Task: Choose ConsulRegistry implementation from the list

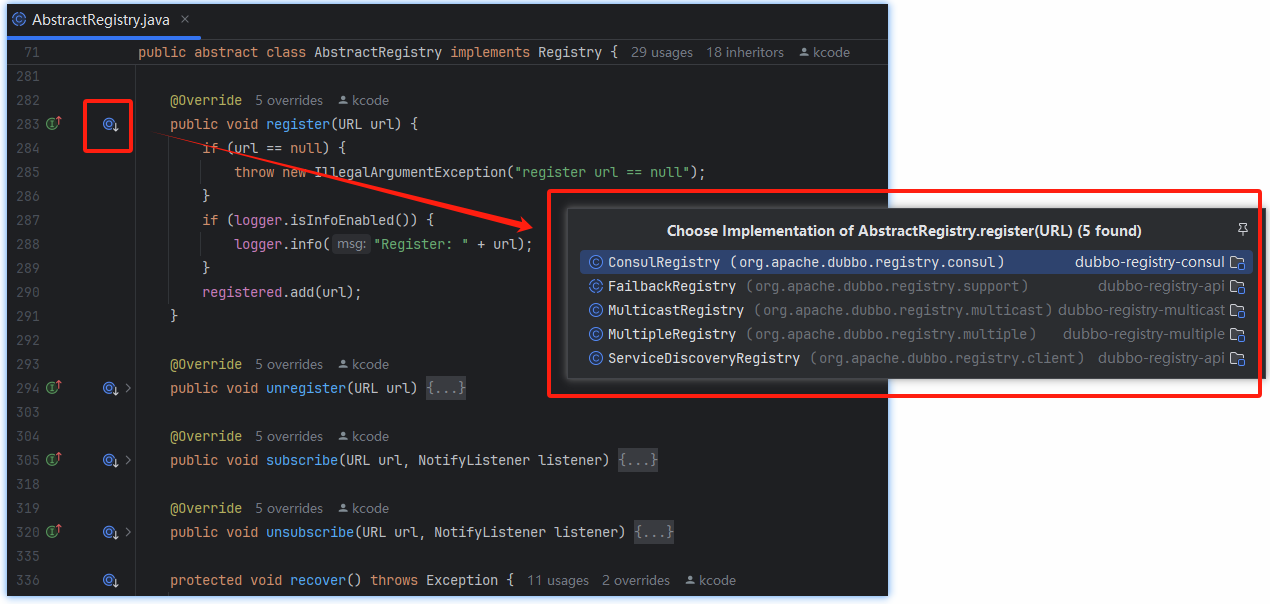Action: click(664, 262)
